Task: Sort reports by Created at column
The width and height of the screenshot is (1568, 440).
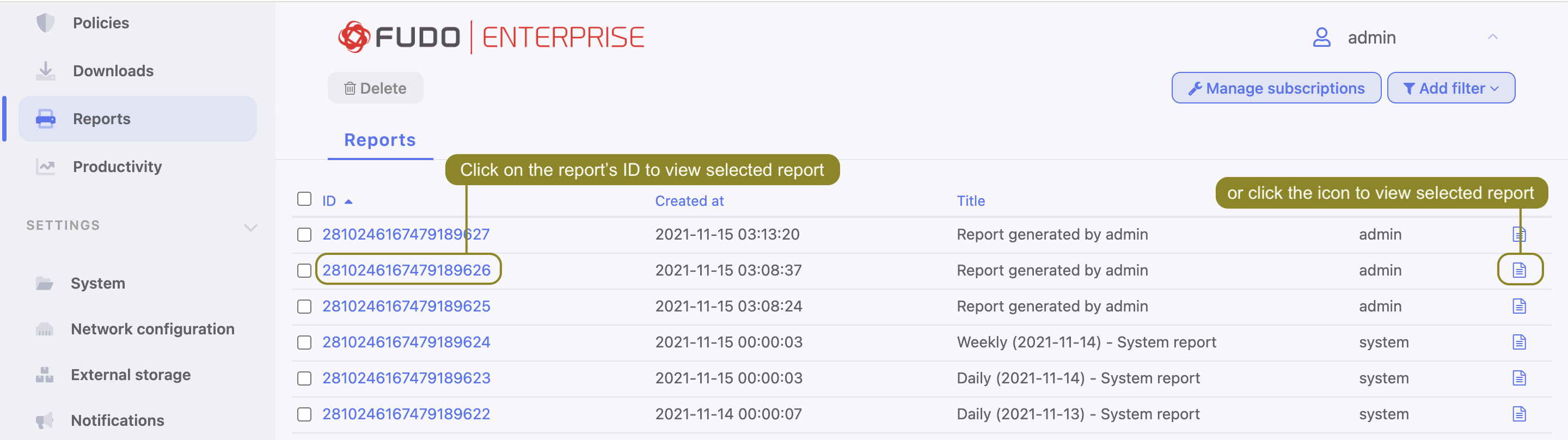Action: click(x=689, y=201)
